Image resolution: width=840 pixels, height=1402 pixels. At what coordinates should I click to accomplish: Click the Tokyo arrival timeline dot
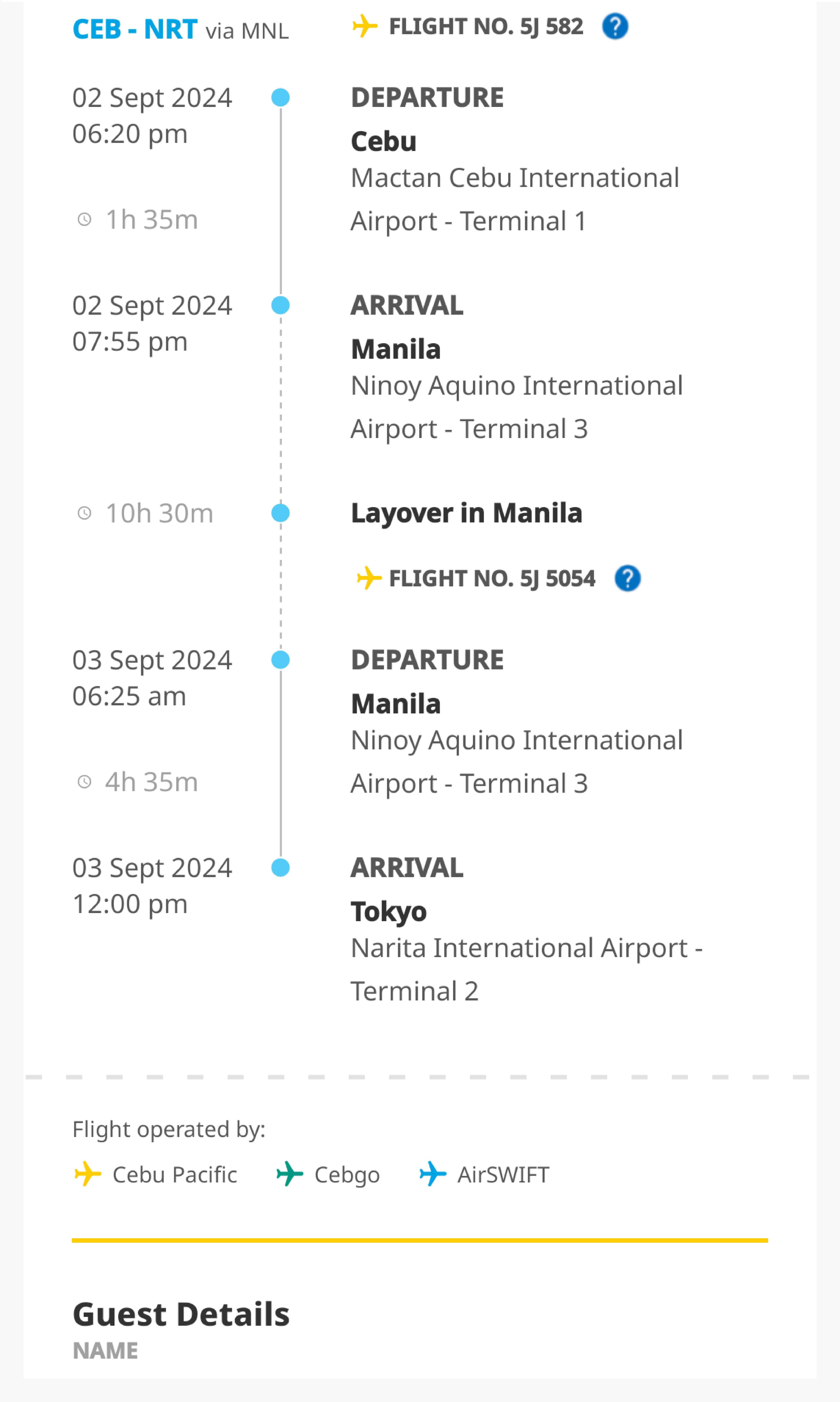[280, 868]
